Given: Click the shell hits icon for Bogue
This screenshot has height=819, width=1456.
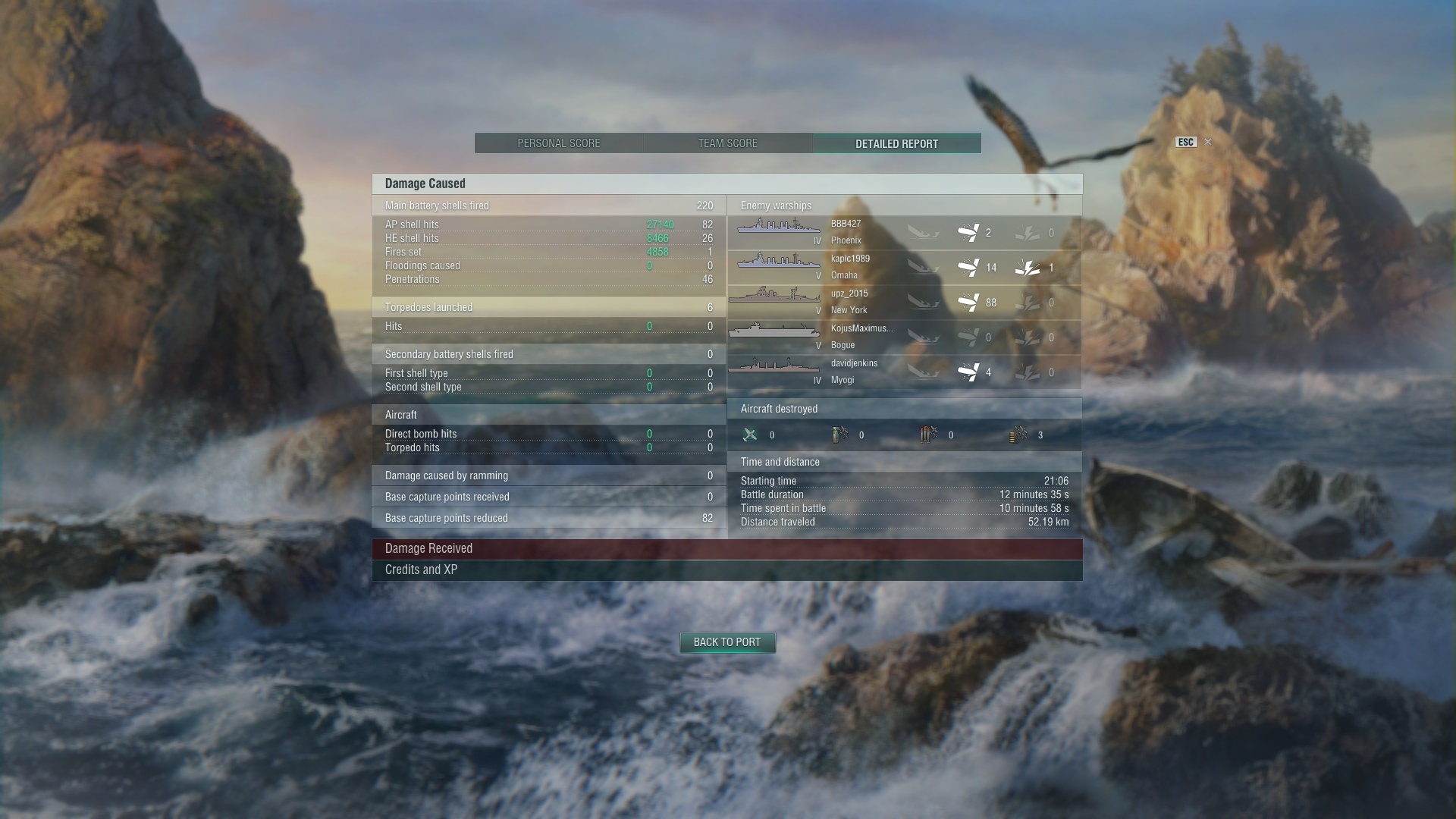Looking at the screenshot, I should coord(968,337).
